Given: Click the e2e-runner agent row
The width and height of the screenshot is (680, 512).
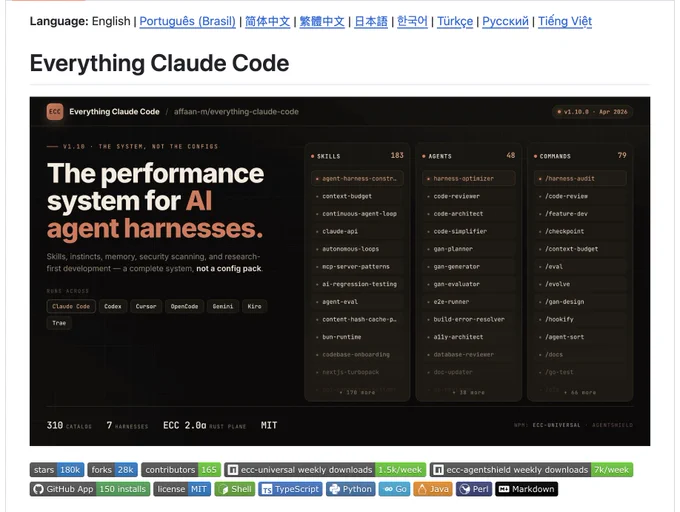Looking at the screenshot, I should coord(469,302).
